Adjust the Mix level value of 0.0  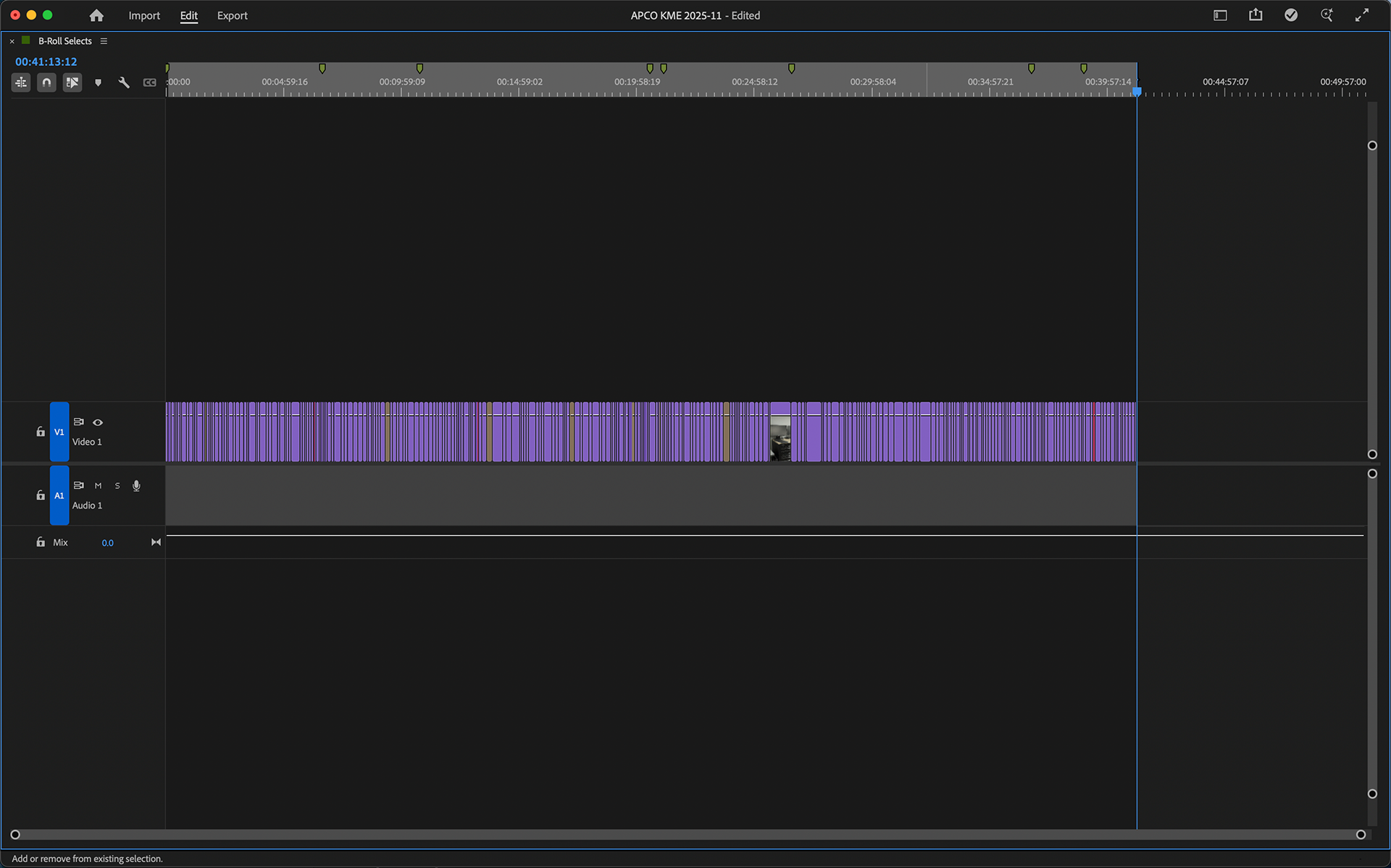(x=107, y=542)
